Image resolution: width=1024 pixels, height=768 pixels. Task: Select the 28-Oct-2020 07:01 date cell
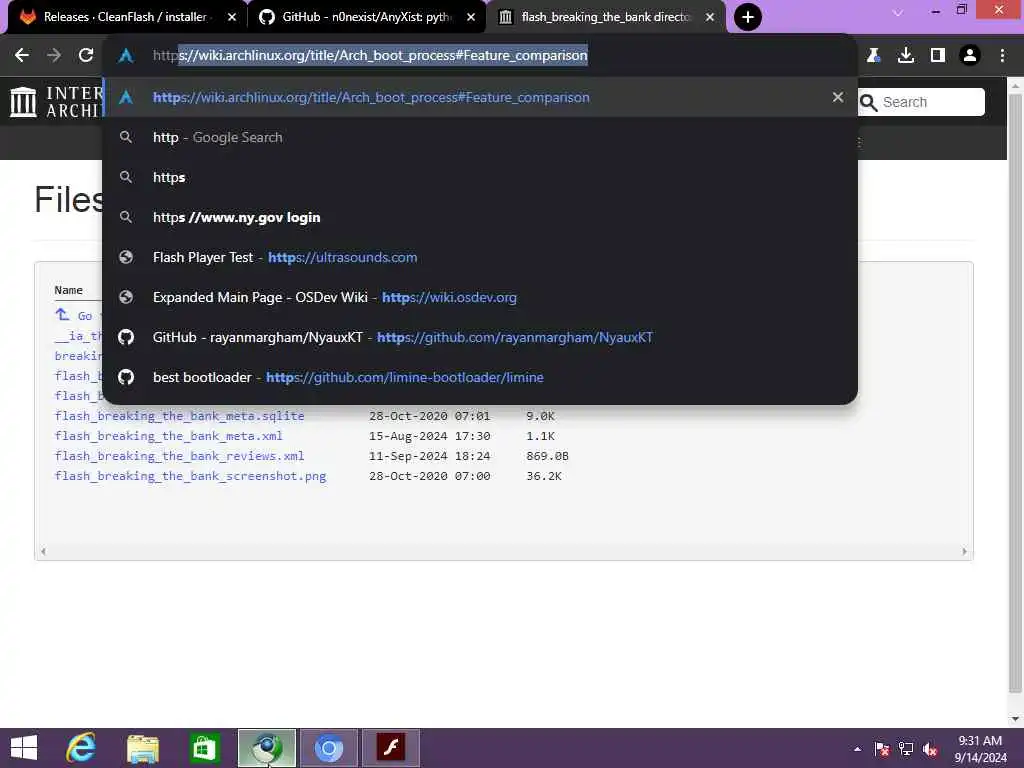coord(429,416)
